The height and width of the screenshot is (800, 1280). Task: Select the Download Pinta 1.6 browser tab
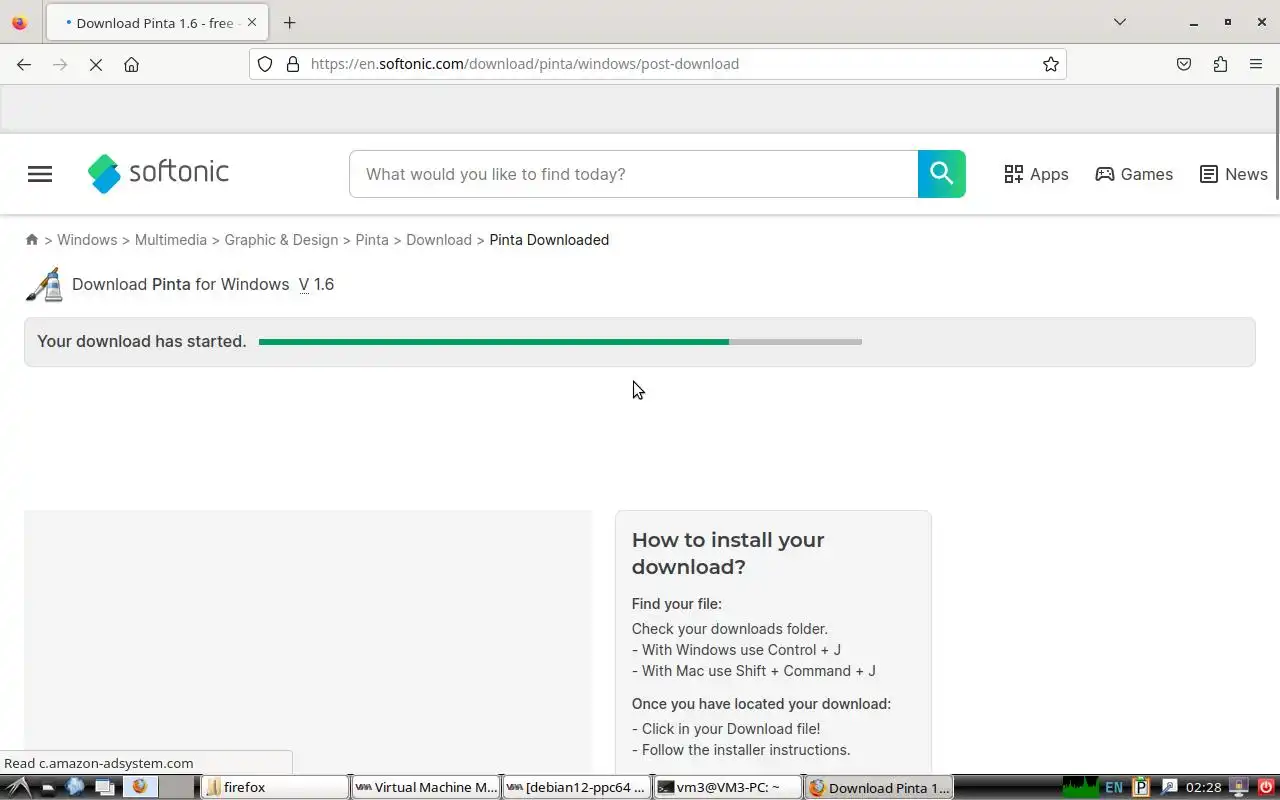[x=155, y=22]
